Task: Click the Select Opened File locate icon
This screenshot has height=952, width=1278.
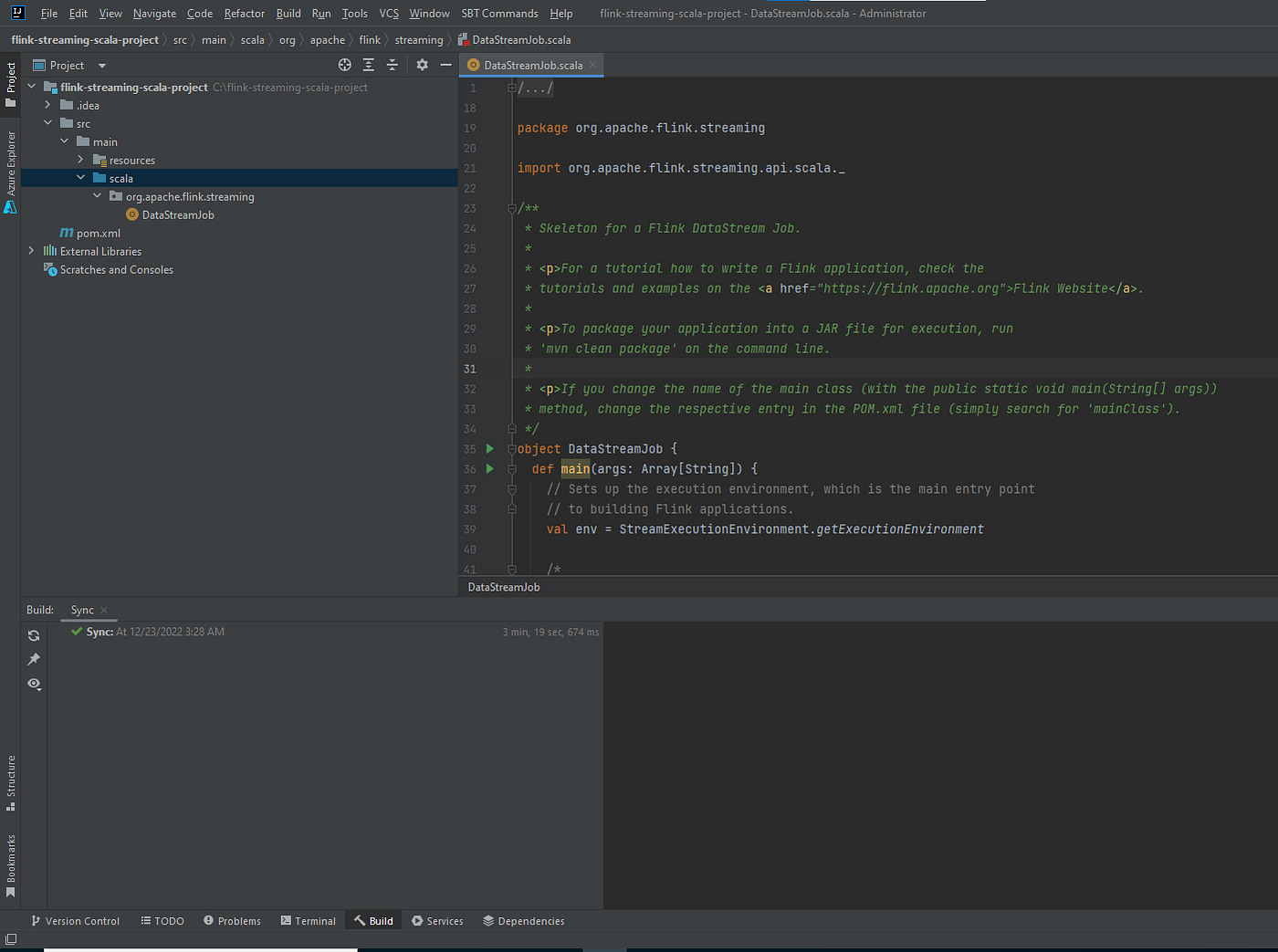Action: tap(344, 65)
